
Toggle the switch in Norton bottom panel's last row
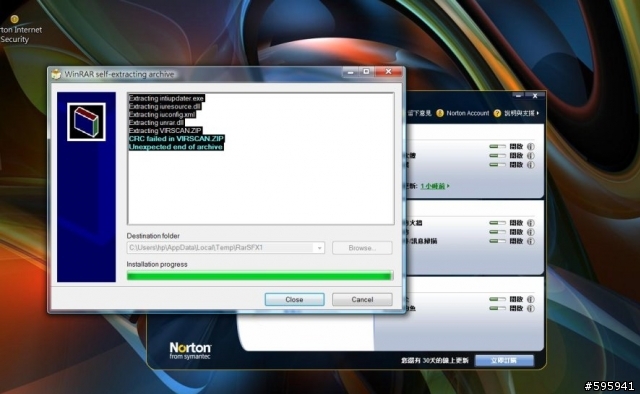pyautogui.click(x=497, y=308)
